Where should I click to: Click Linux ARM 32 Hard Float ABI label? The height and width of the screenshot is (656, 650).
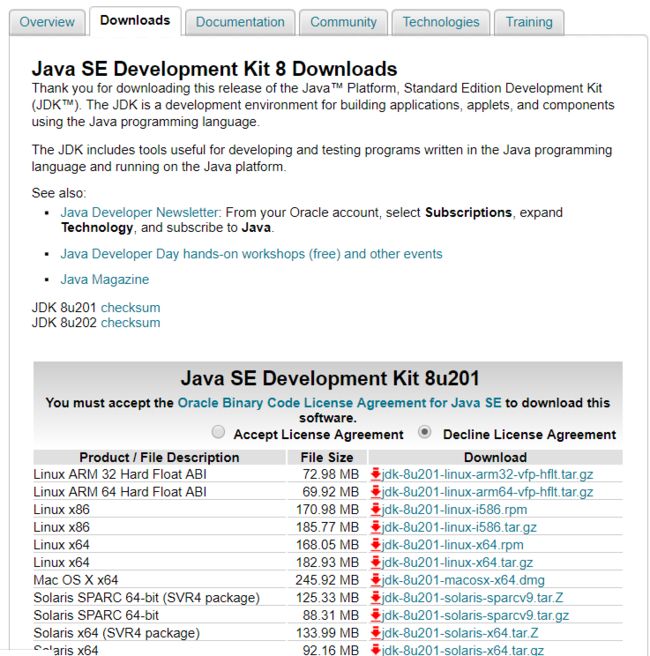[120, 474]
